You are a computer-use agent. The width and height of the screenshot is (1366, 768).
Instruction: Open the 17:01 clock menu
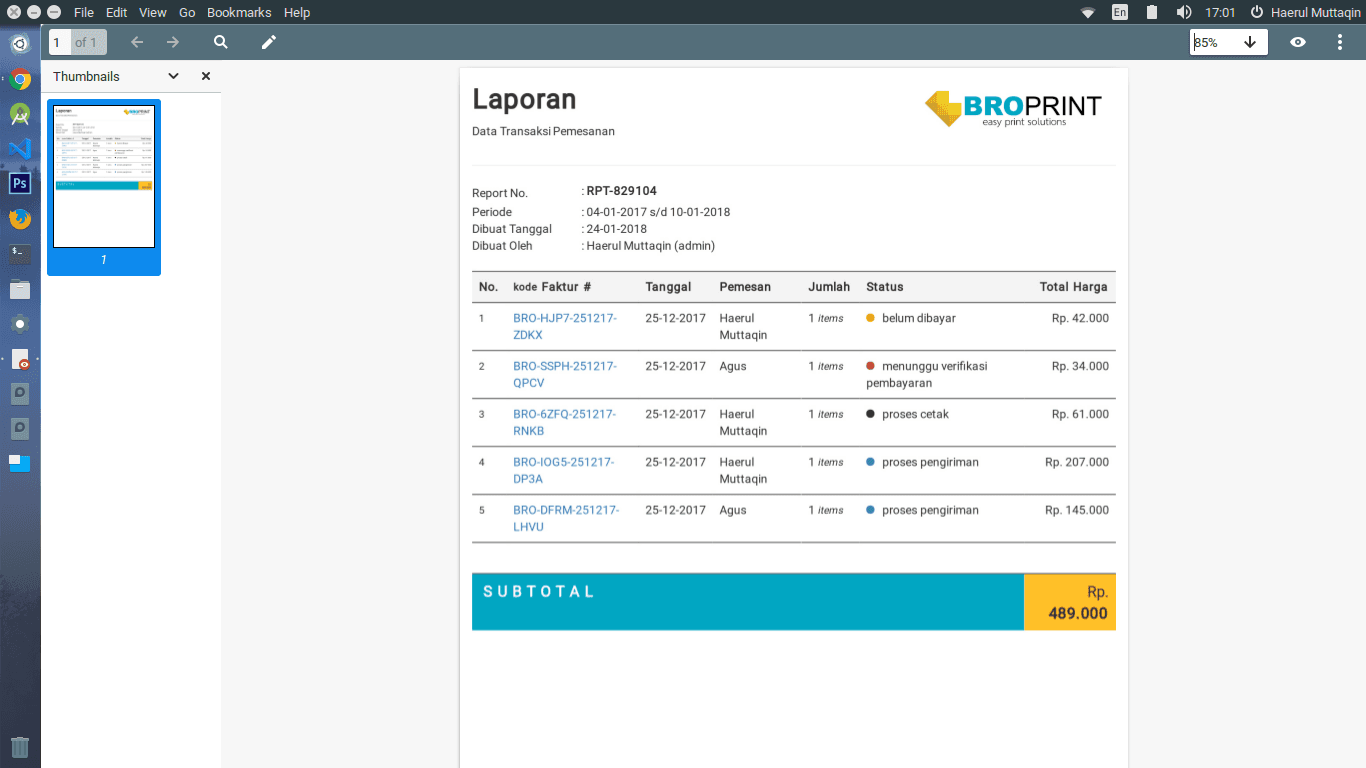[x=1220, y=12]
